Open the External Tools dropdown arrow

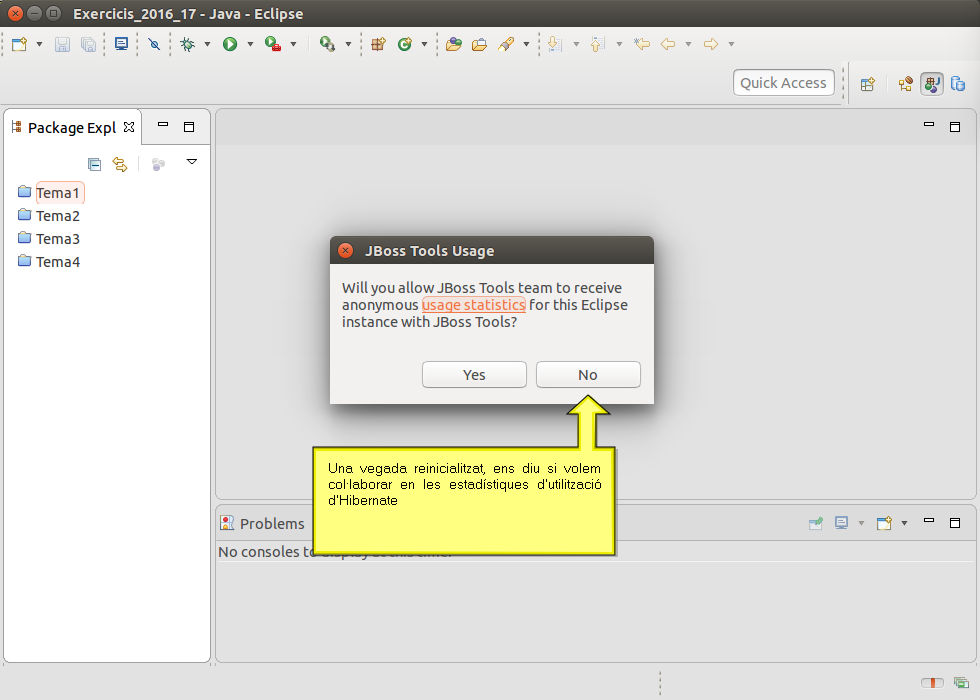(348, 44)
